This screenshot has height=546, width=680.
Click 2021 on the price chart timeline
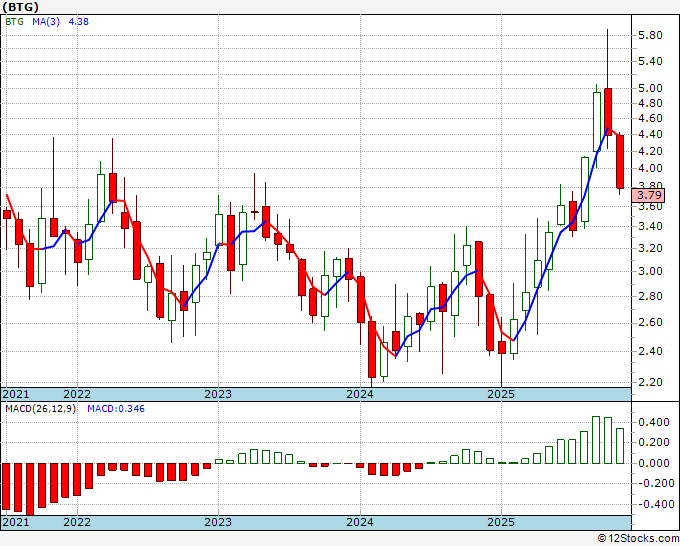pyautogui.click(x=16, y=394)
